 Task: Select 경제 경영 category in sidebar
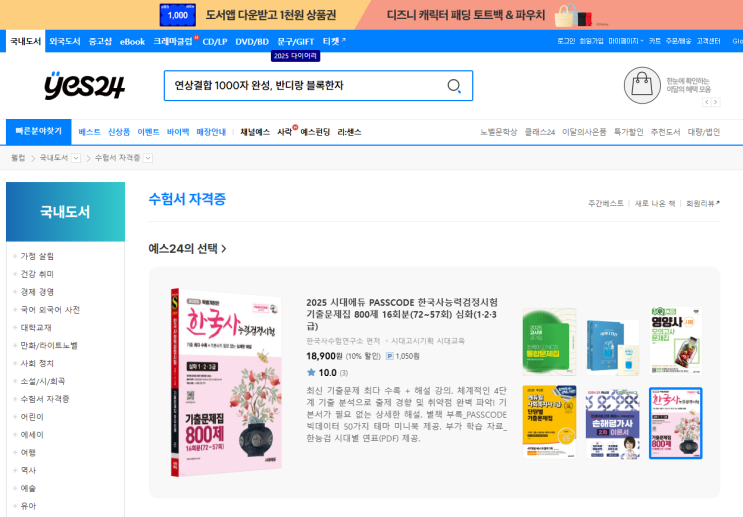37,292
